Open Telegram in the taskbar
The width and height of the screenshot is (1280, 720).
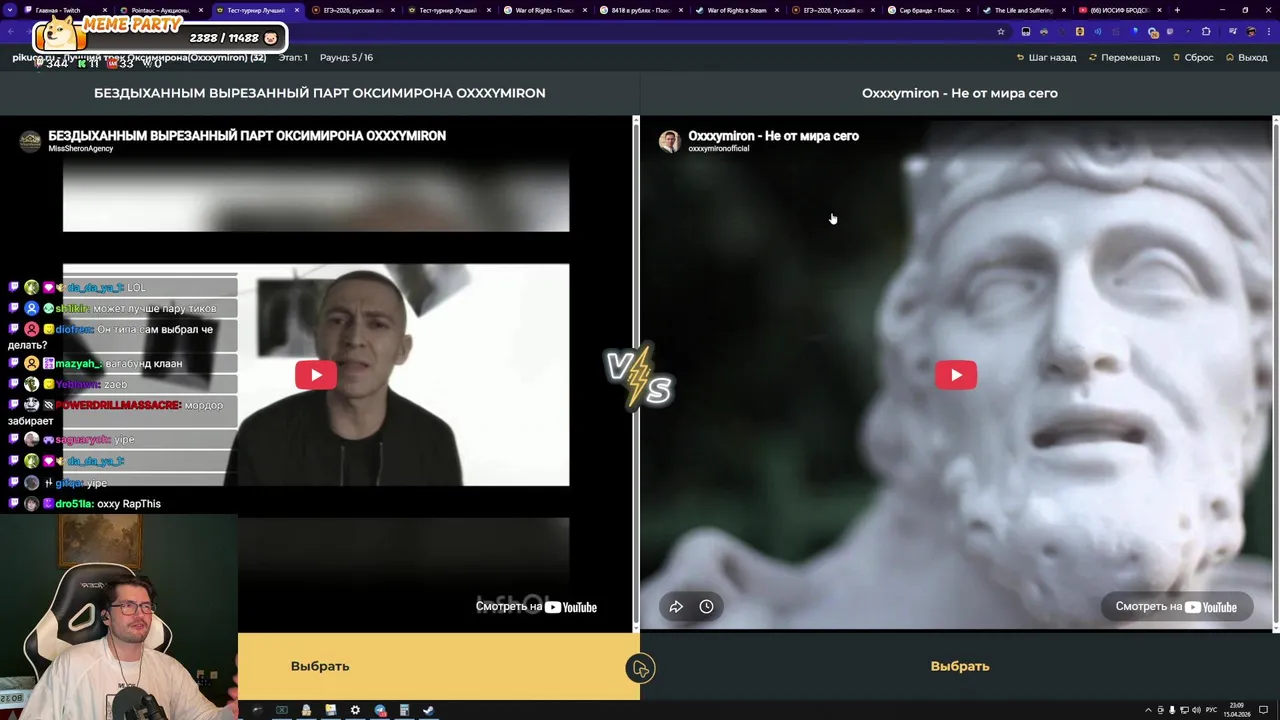coord(380,710)
